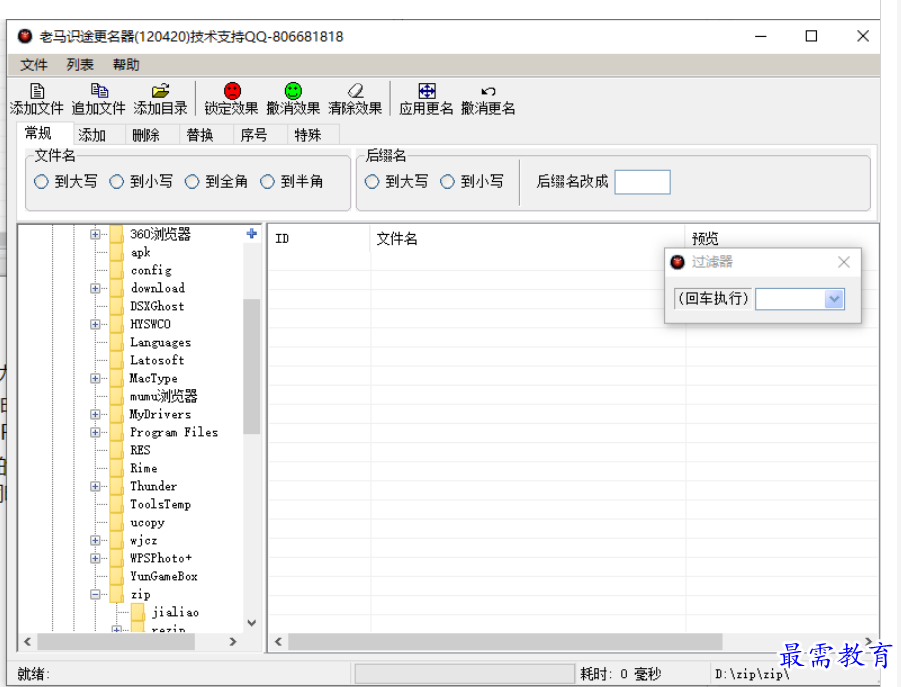Viewport: 901px width, 687px height.
Task: Open the 帮助 menu
Action: [x=126, y=65]
